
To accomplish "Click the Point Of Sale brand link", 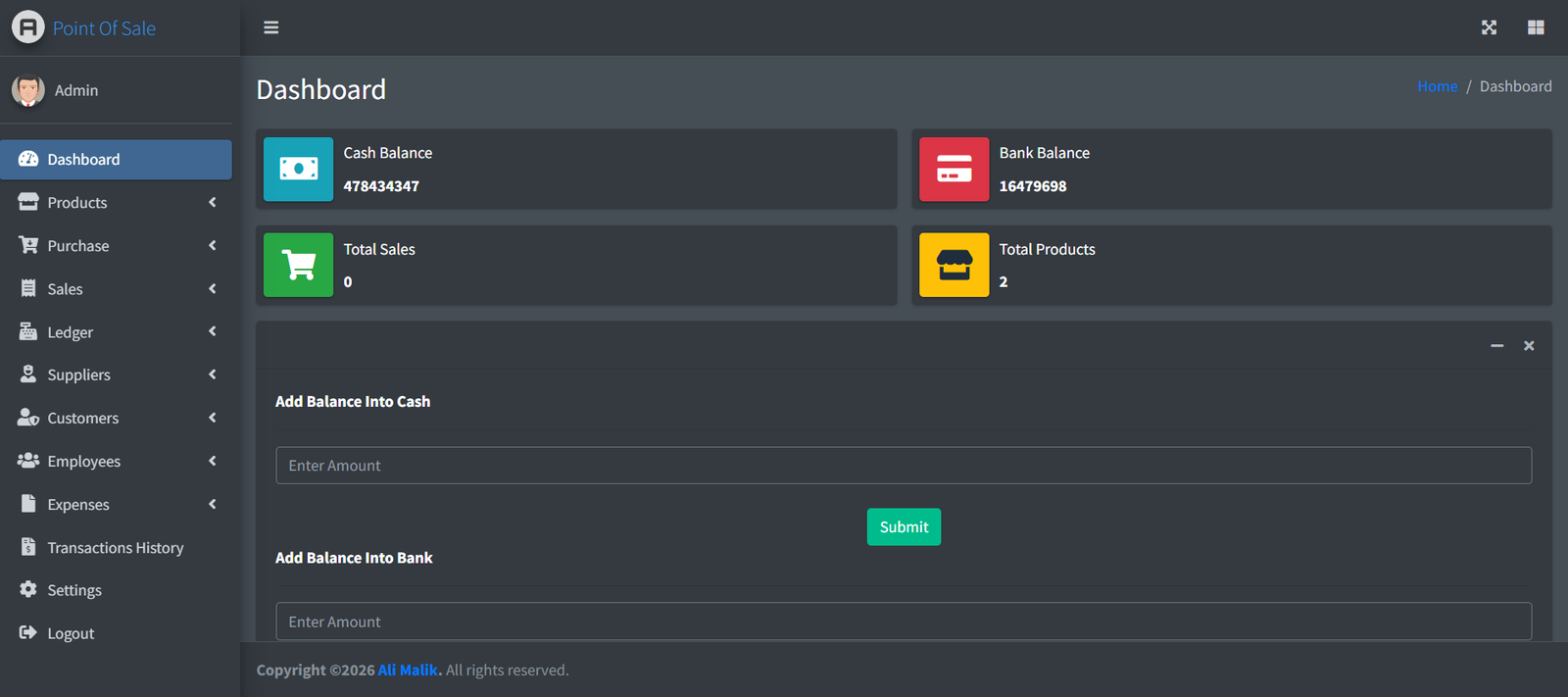I will coord(104,28).
